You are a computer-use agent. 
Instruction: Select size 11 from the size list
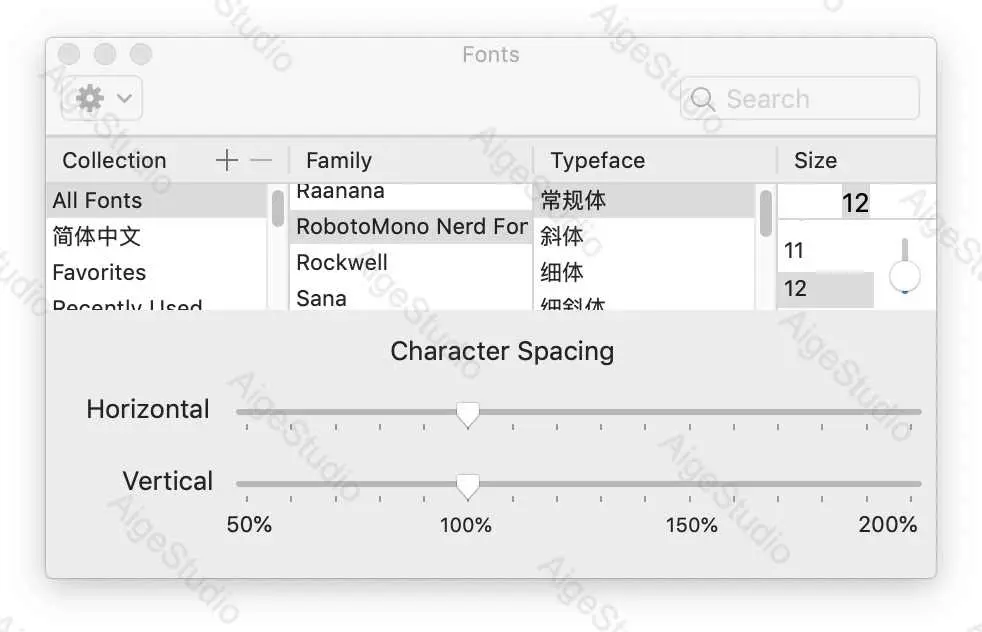click(795, 251)
